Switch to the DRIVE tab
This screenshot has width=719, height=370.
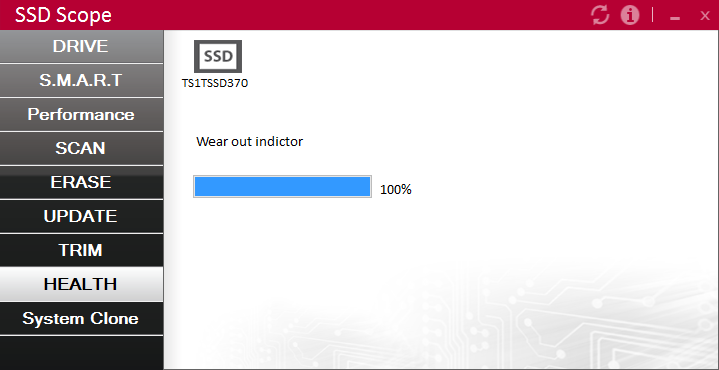pyautogui.click(x=81, y=46)
